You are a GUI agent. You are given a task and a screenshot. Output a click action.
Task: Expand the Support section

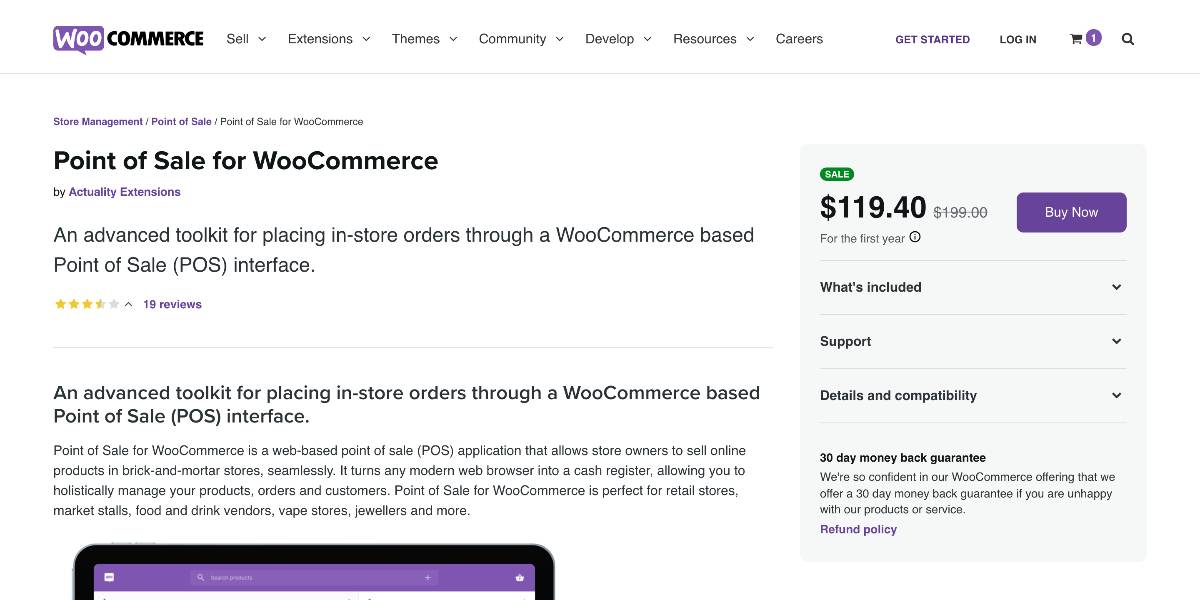tap(973, 341)
